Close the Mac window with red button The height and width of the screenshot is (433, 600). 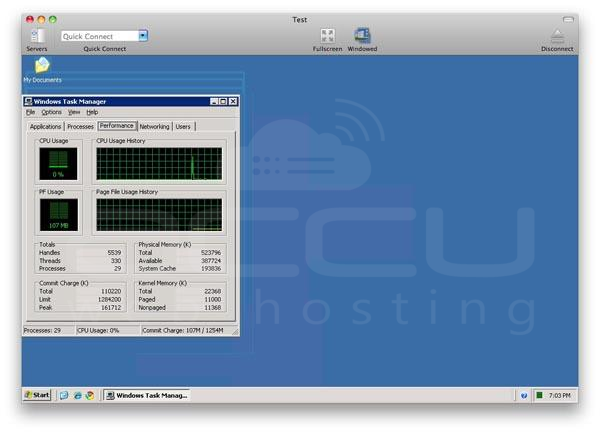(29, 19)
